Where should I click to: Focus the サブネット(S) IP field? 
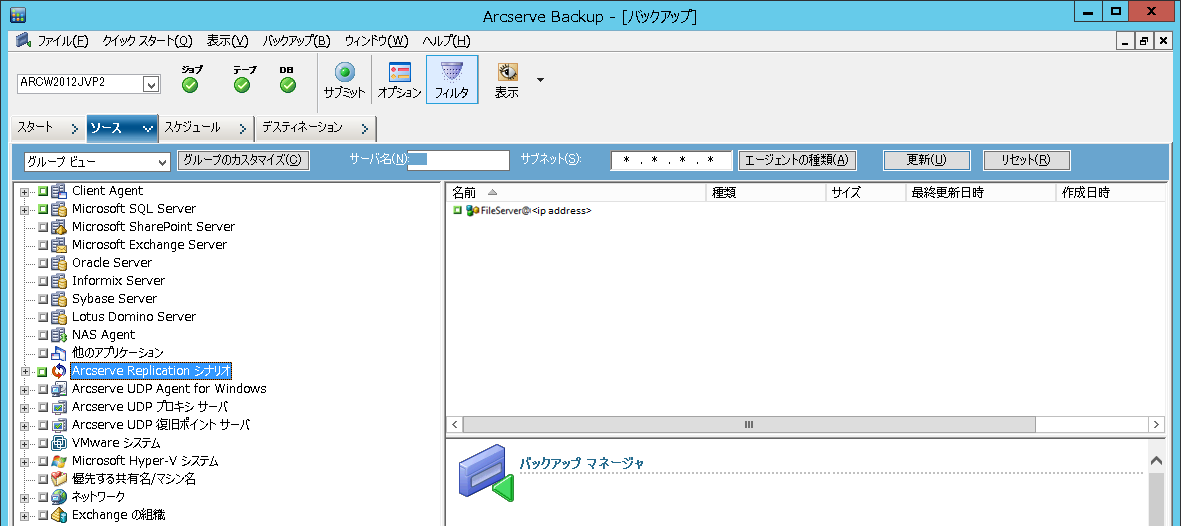(672, 161)
